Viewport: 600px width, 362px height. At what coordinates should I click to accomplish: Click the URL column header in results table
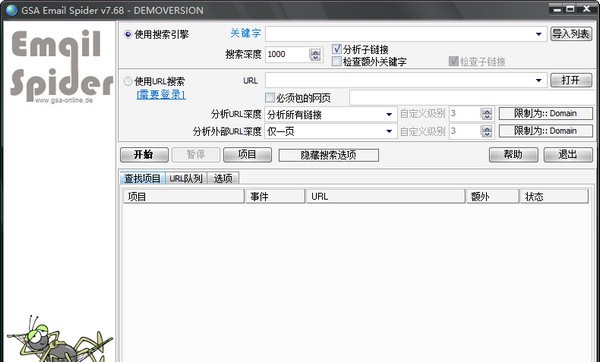tap(385, 196)
